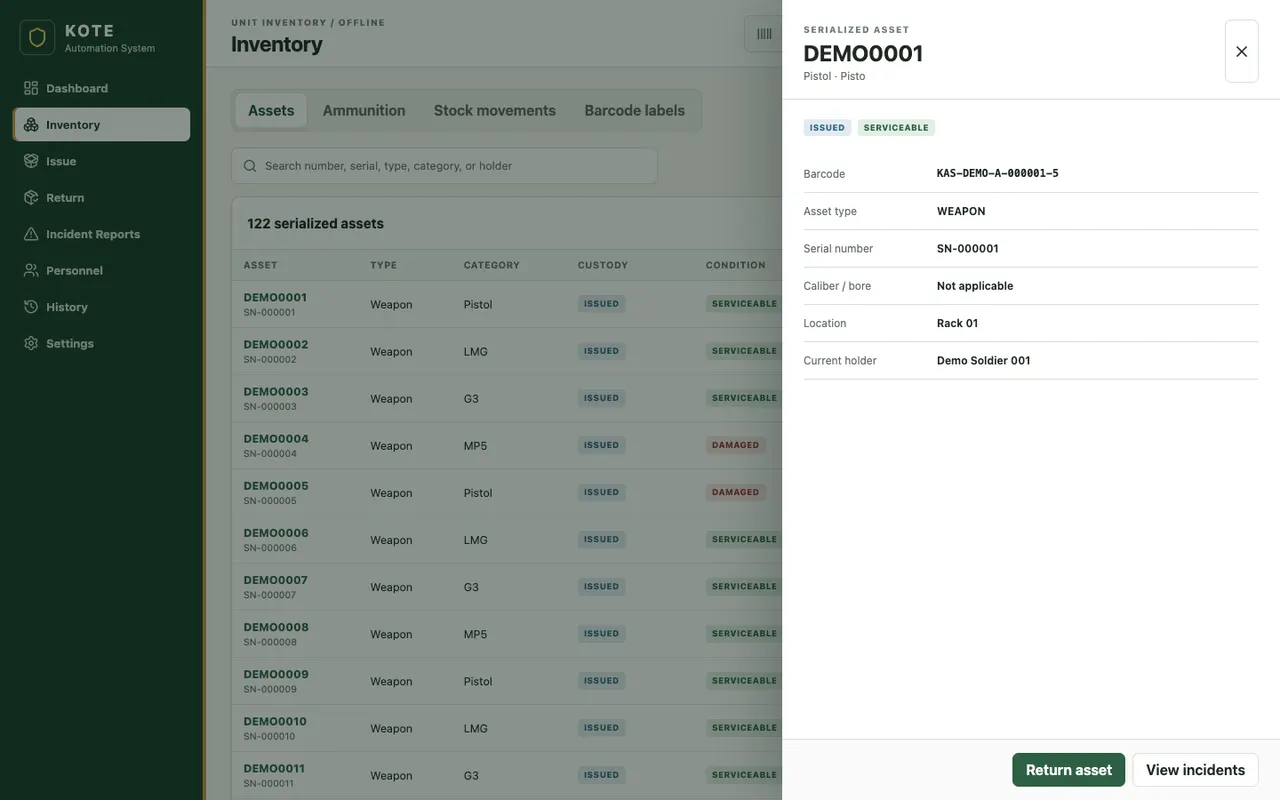1280x800 pixels.
Task: Click the KOTE shield logo icon
Action: click(37, 38)
